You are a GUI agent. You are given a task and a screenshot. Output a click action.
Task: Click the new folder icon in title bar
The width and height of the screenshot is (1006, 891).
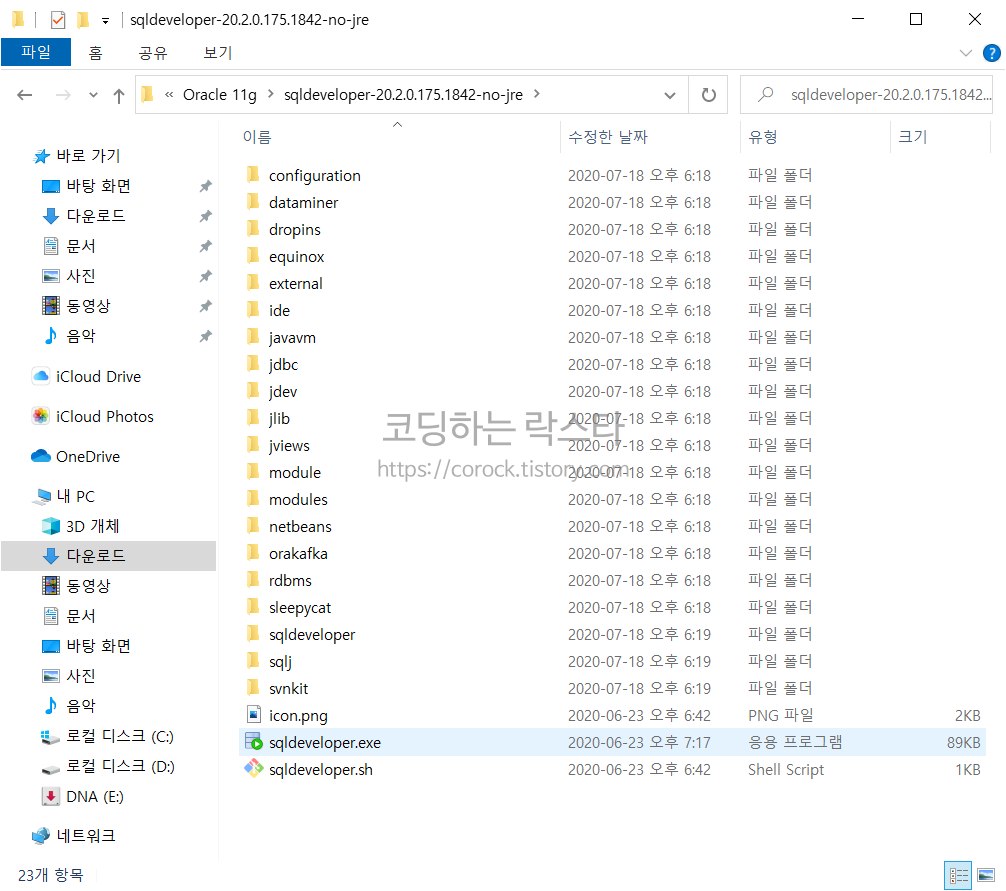[x=83, y=20]
